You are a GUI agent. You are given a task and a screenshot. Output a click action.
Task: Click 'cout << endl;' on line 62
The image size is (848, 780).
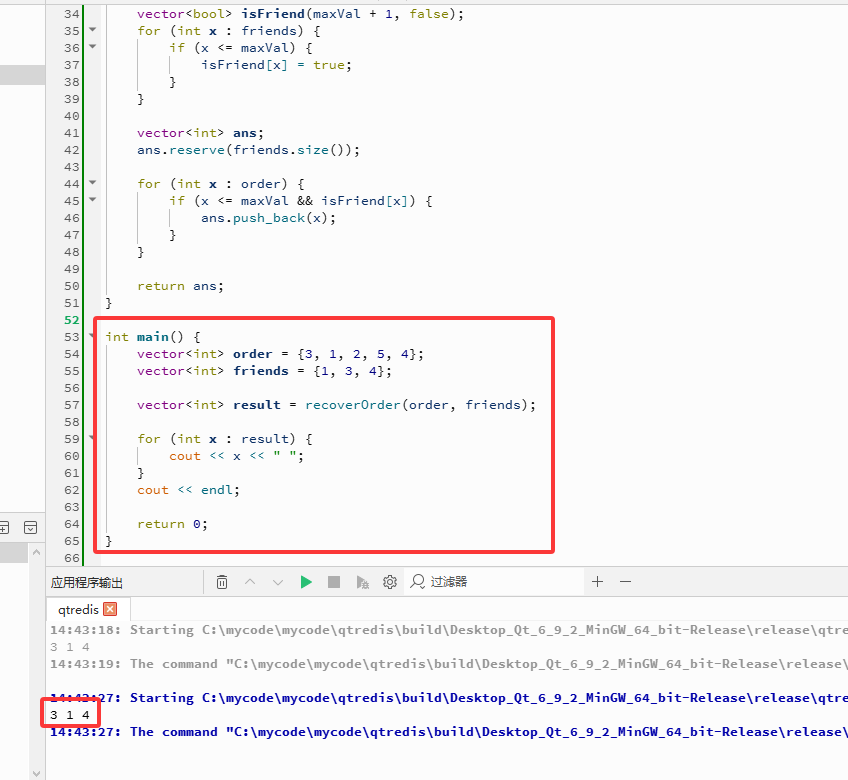(x=188, y=490)
